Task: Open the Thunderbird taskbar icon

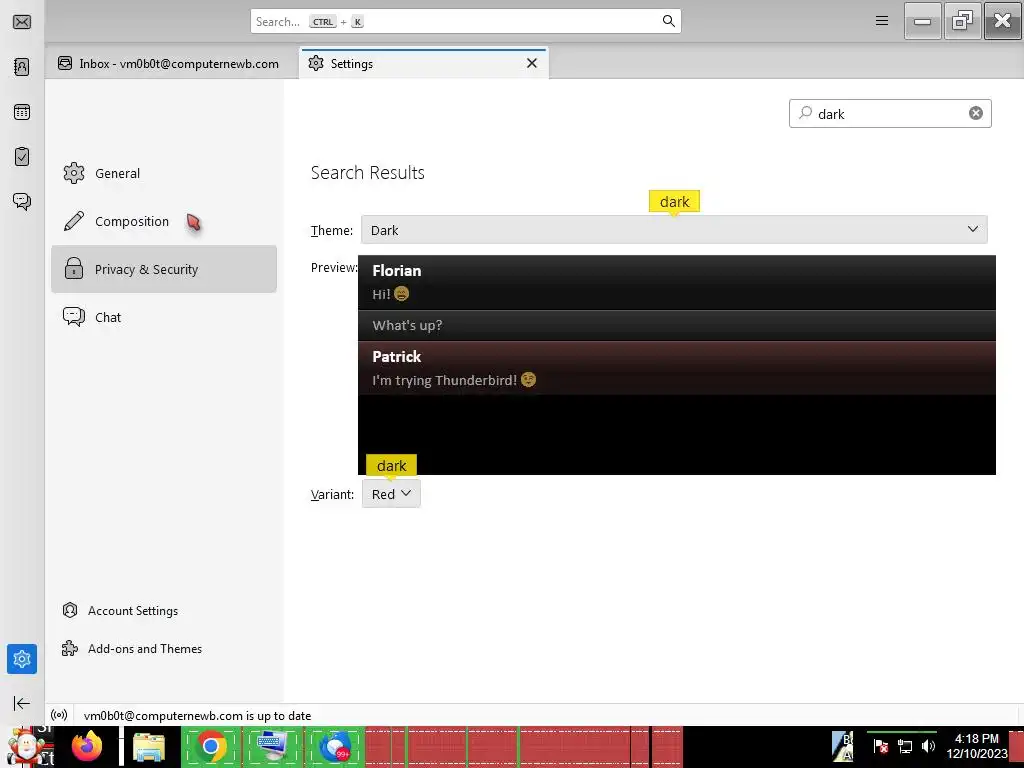Action: pos(335,746)
